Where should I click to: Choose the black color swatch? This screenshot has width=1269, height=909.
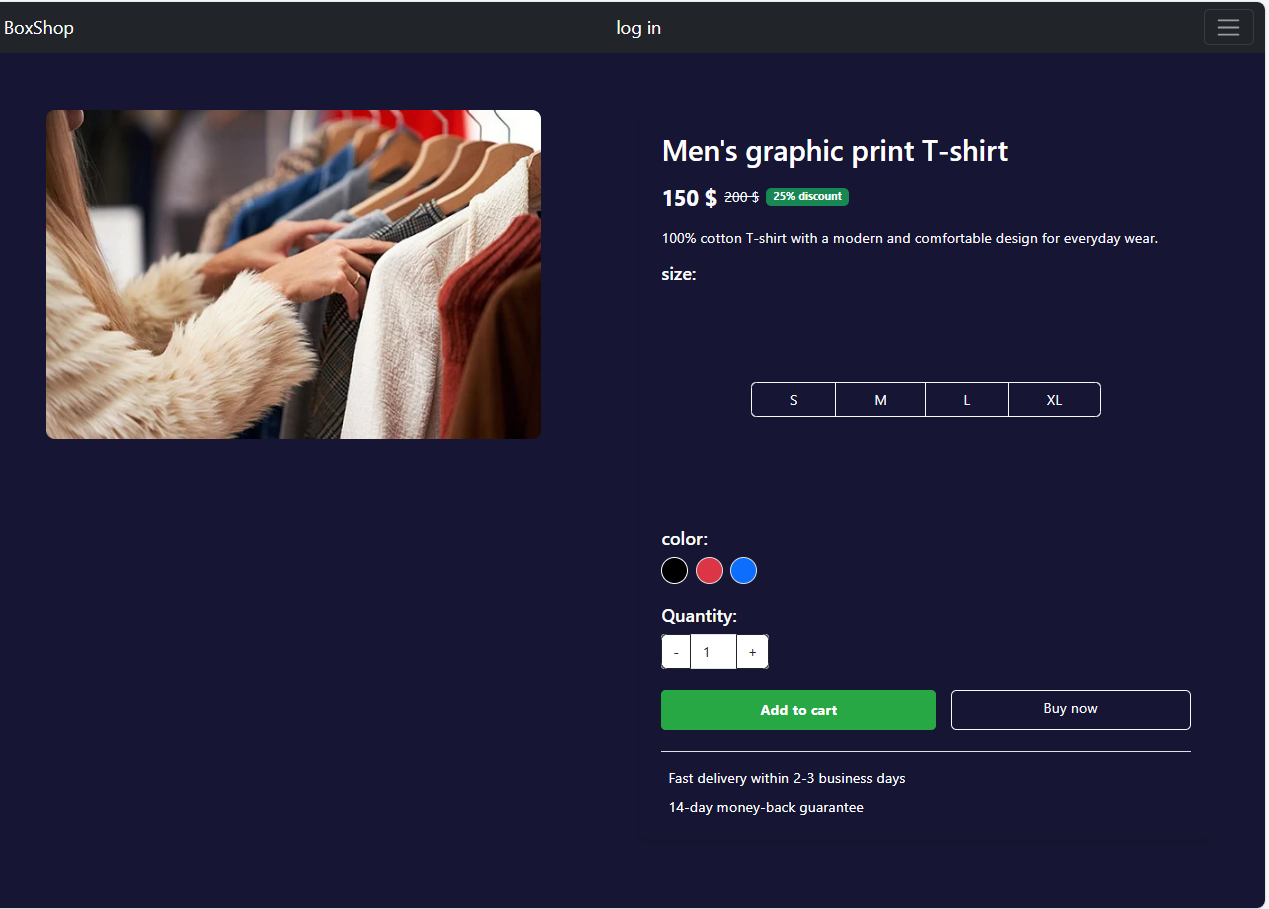675,570
